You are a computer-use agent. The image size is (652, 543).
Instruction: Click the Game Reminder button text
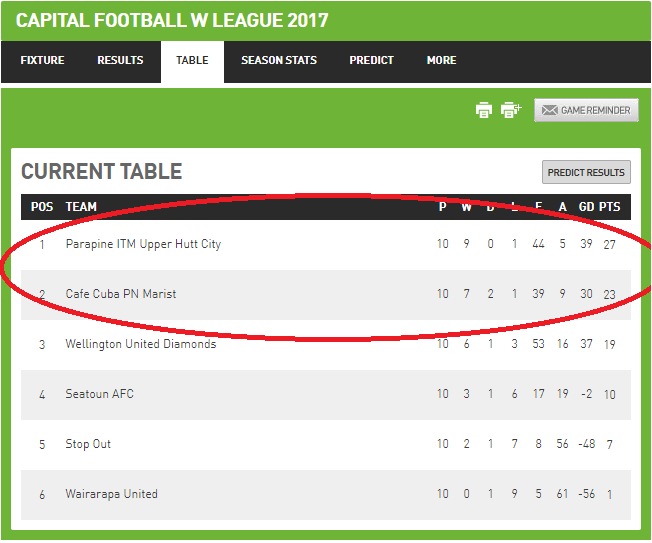(595, 110)
